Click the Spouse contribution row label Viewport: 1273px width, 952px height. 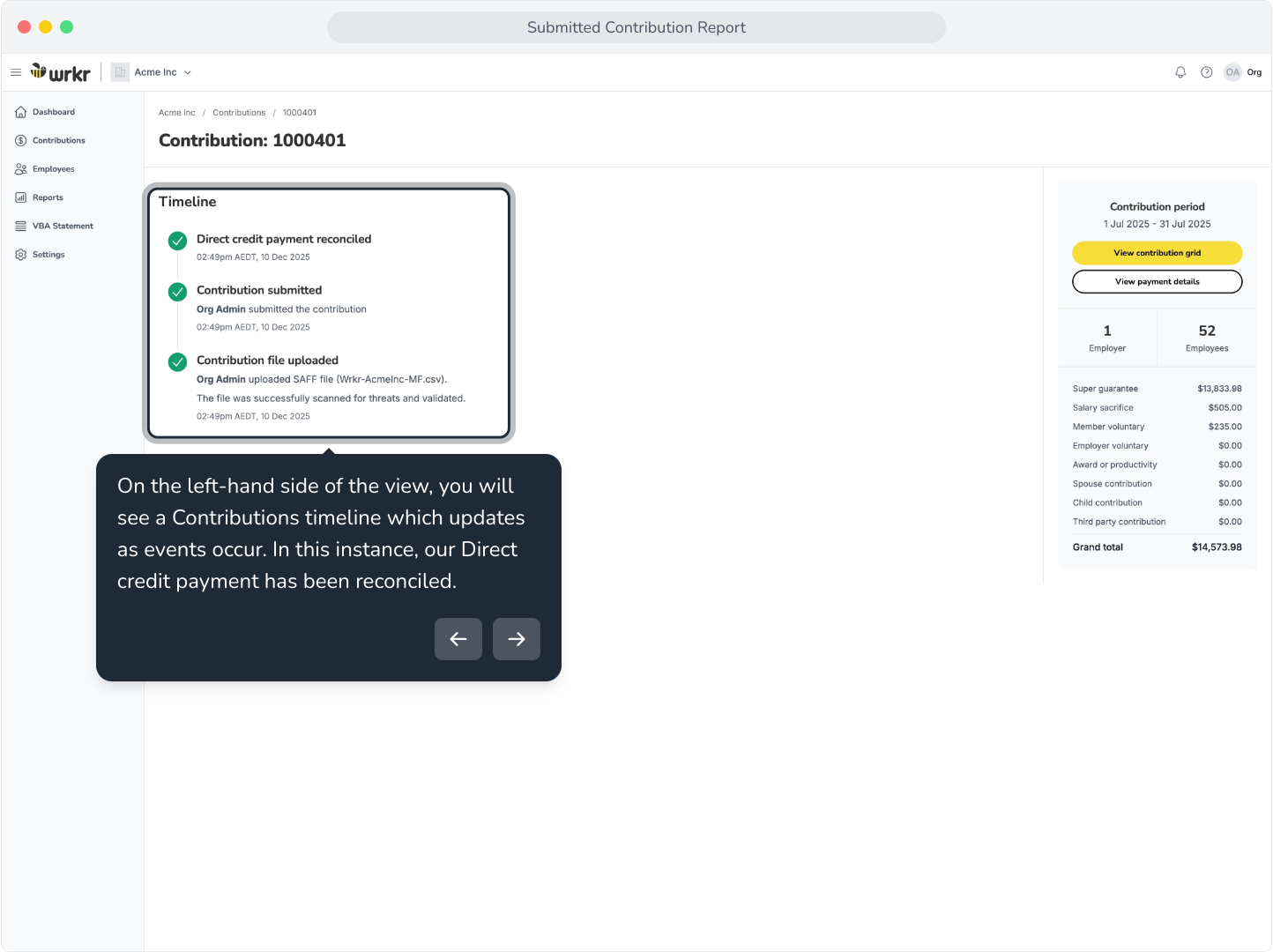pos(1112,484)
